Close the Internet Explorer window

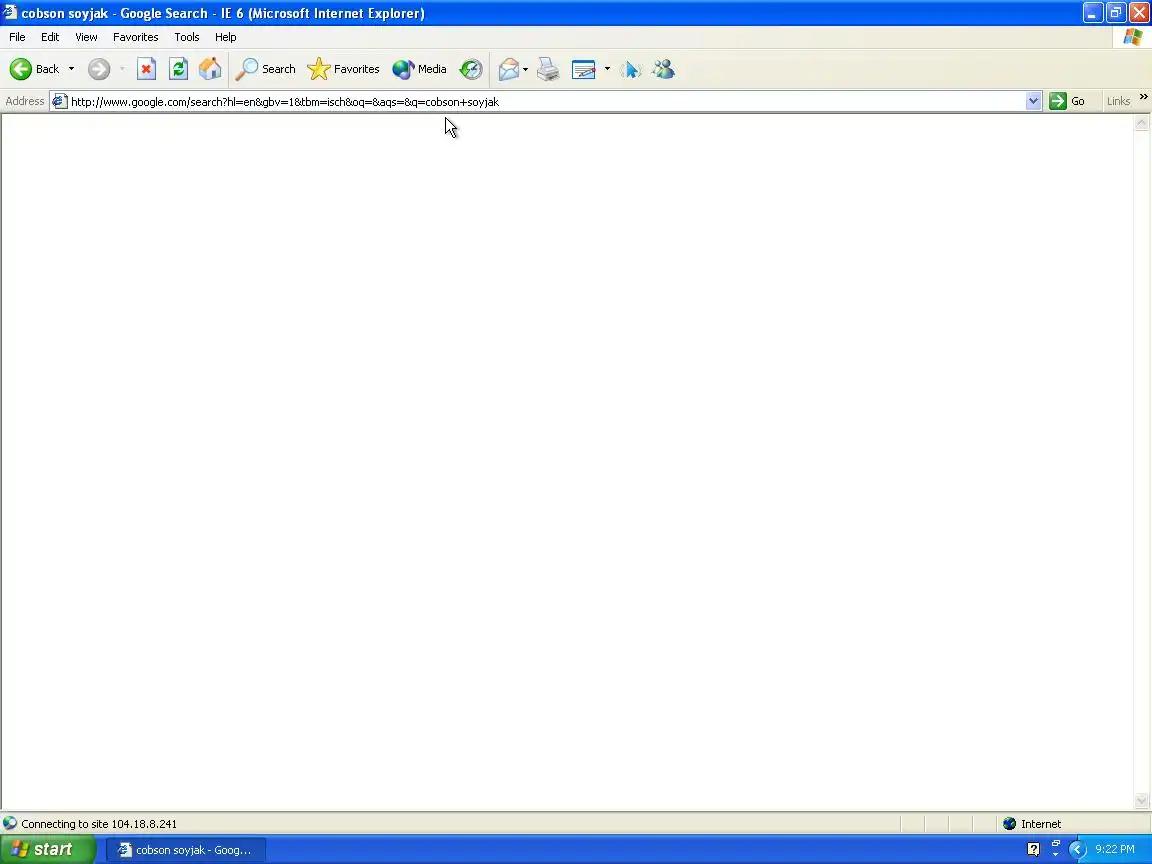pyautogui.click(x=1140, y=12)
